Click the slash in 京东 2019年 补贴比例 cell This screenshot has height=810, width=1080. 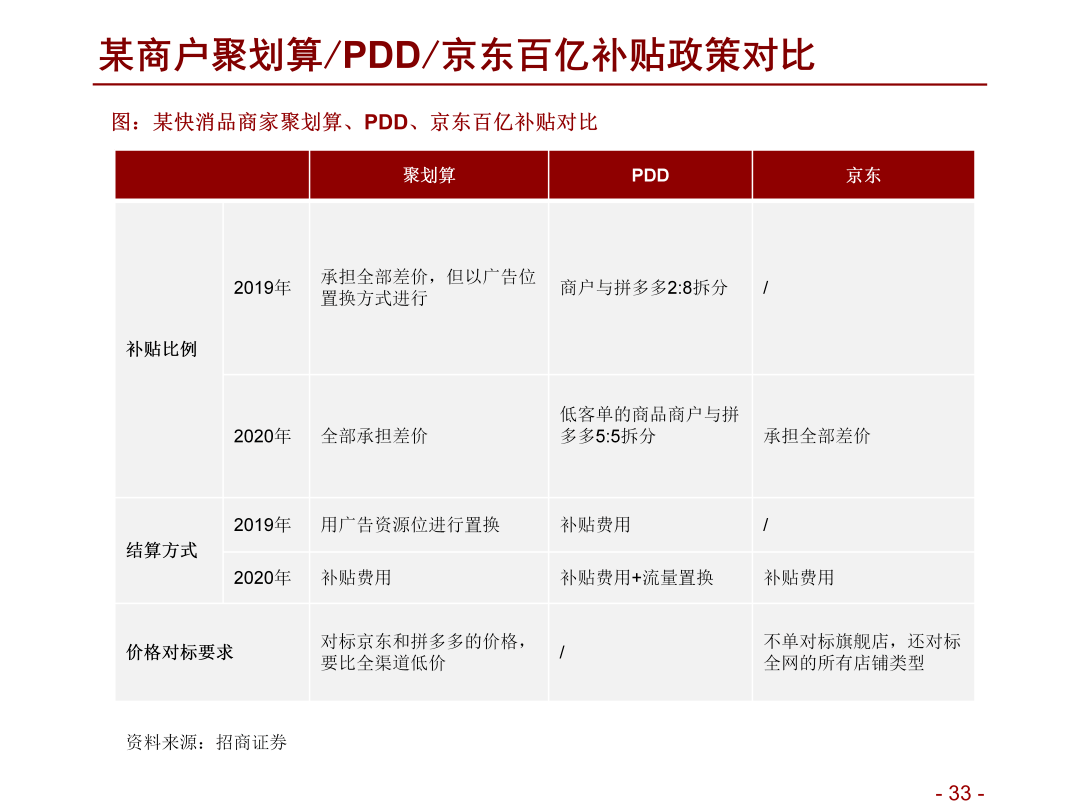[766, 287]
